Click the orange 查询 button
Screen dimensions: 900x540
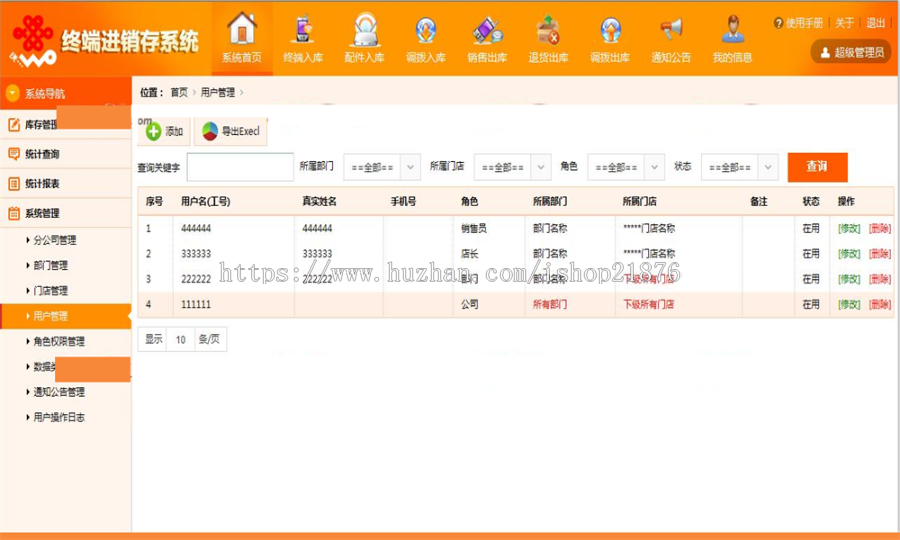coord(817,167)
